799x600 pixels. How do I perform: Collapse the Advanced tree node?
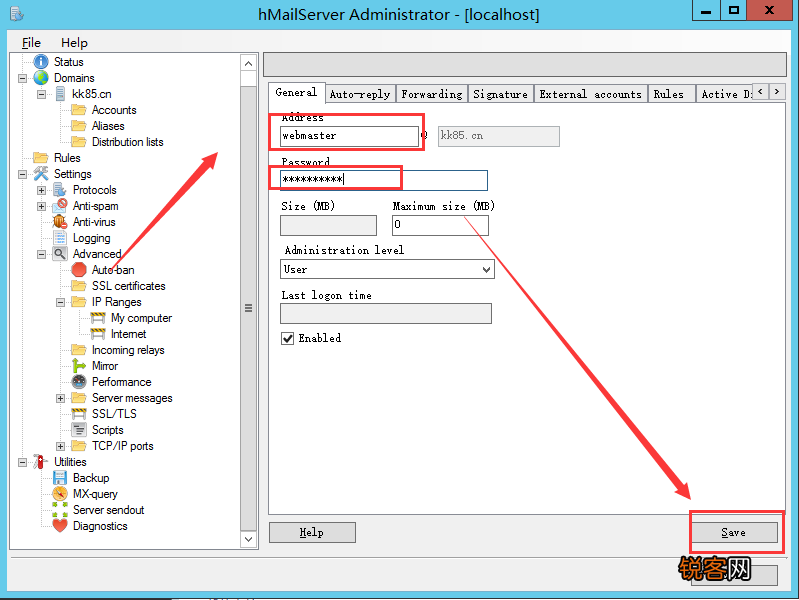pyautogui.click(x=41, y=254)
